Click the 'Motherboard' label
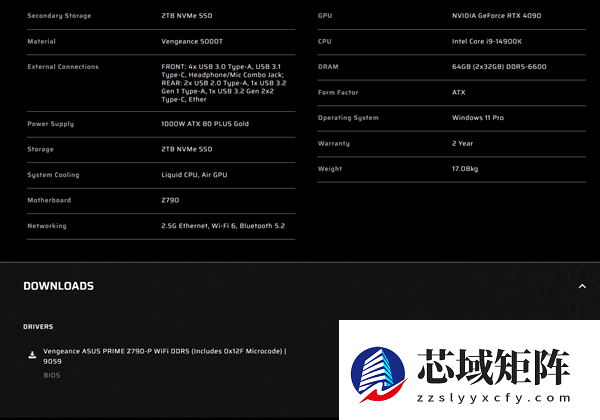This screenshot has height=420, width=600. [49, 200]
